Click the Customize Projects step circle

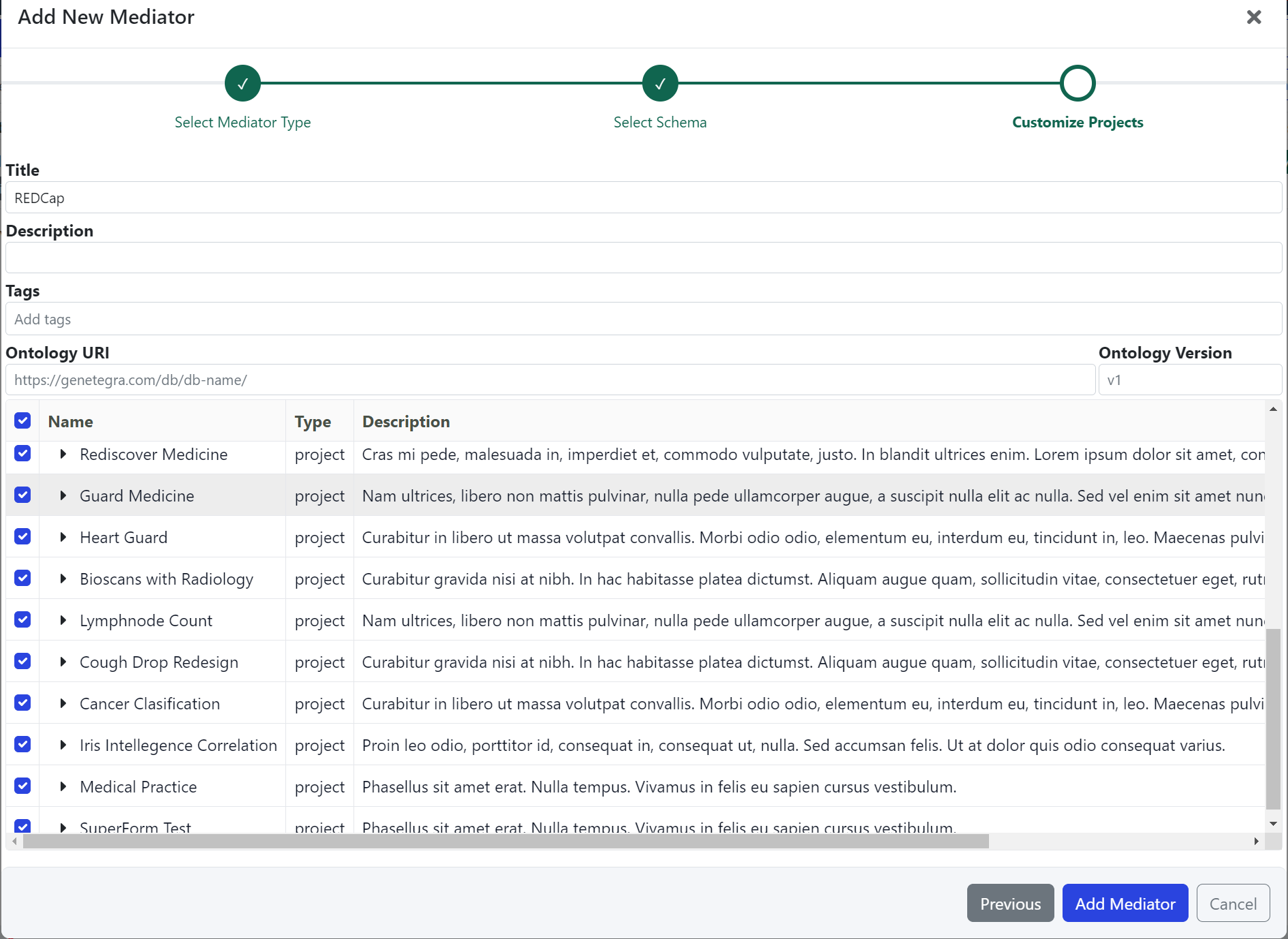[1077, 83]
